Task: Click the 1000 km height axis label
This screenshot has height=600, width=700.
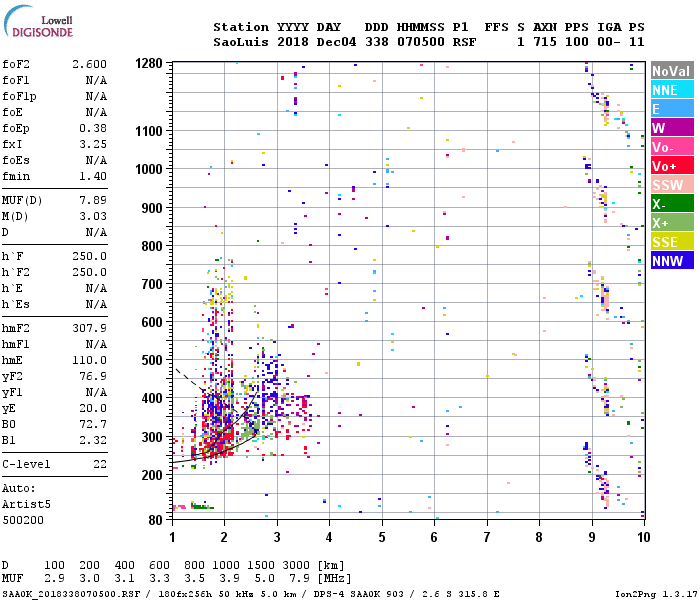Action: (x=149, y=169)
